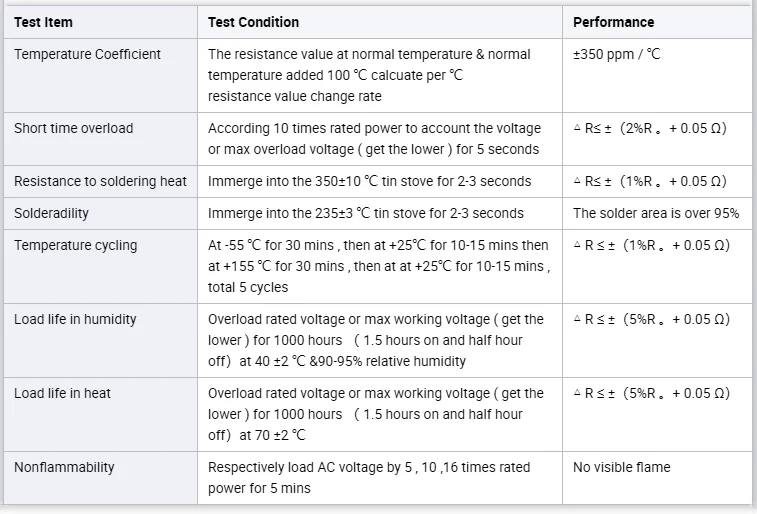The image size is (757, 514).
Task: Select the "Load life in humidity" cell
Action: [x=75, y=319]
